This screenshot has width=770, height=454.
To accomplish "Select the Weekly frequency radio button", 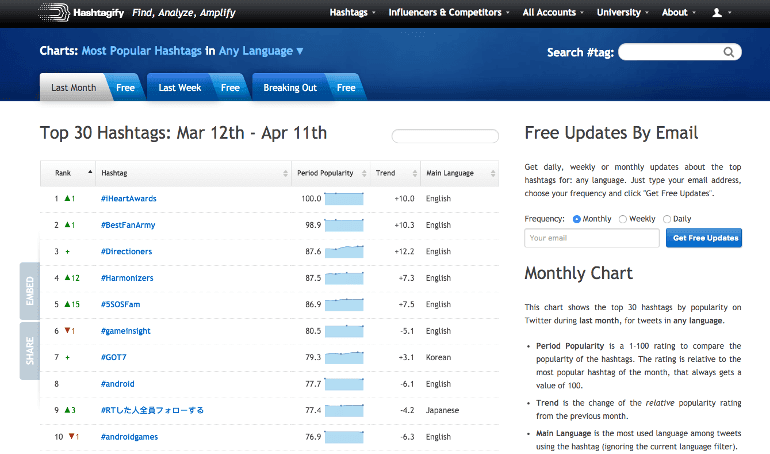I will click(x=623, y=219).
